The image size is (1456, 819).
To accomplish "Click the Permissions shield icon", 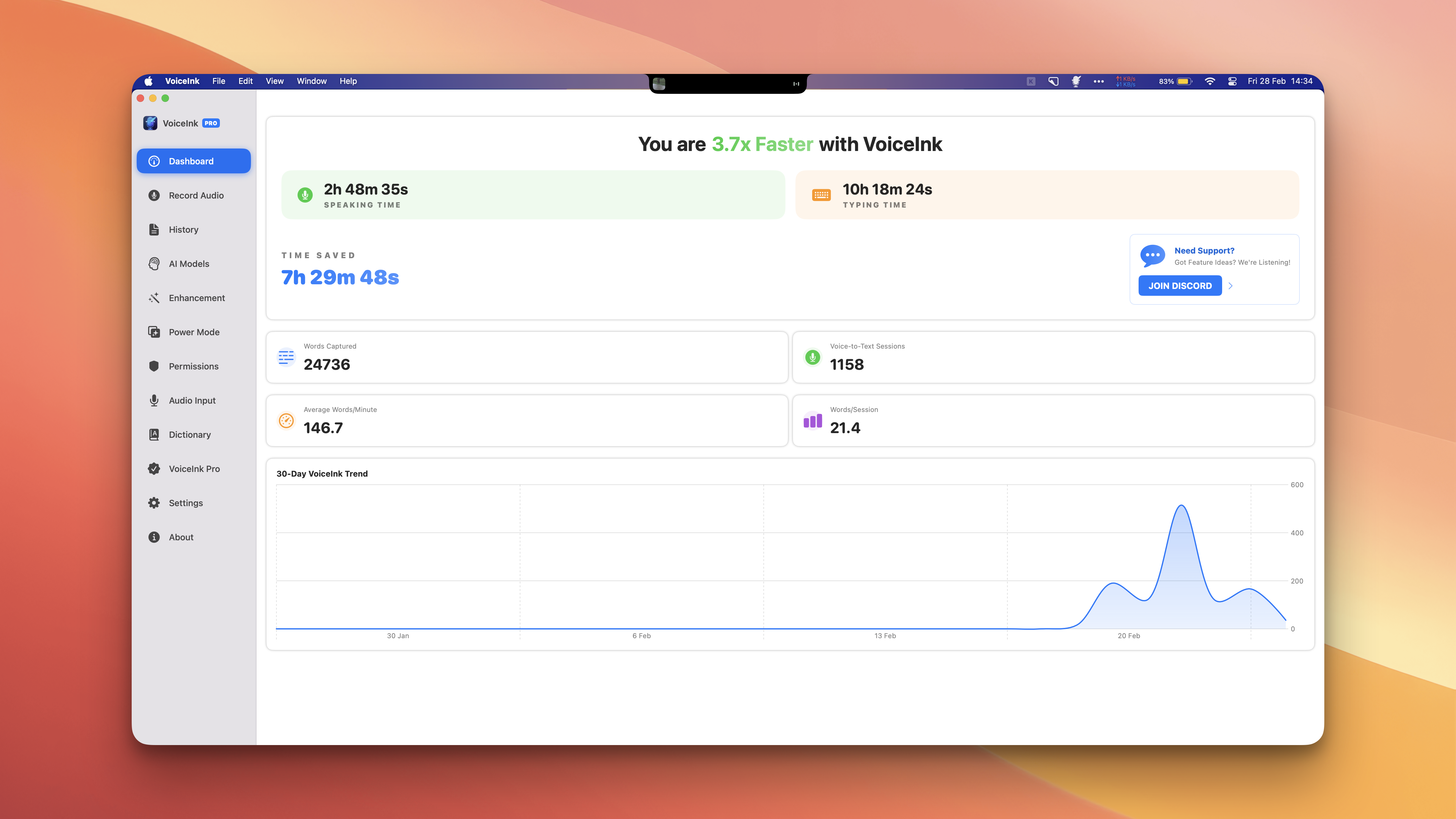I will pyautogui.click(x=154, y=366).
